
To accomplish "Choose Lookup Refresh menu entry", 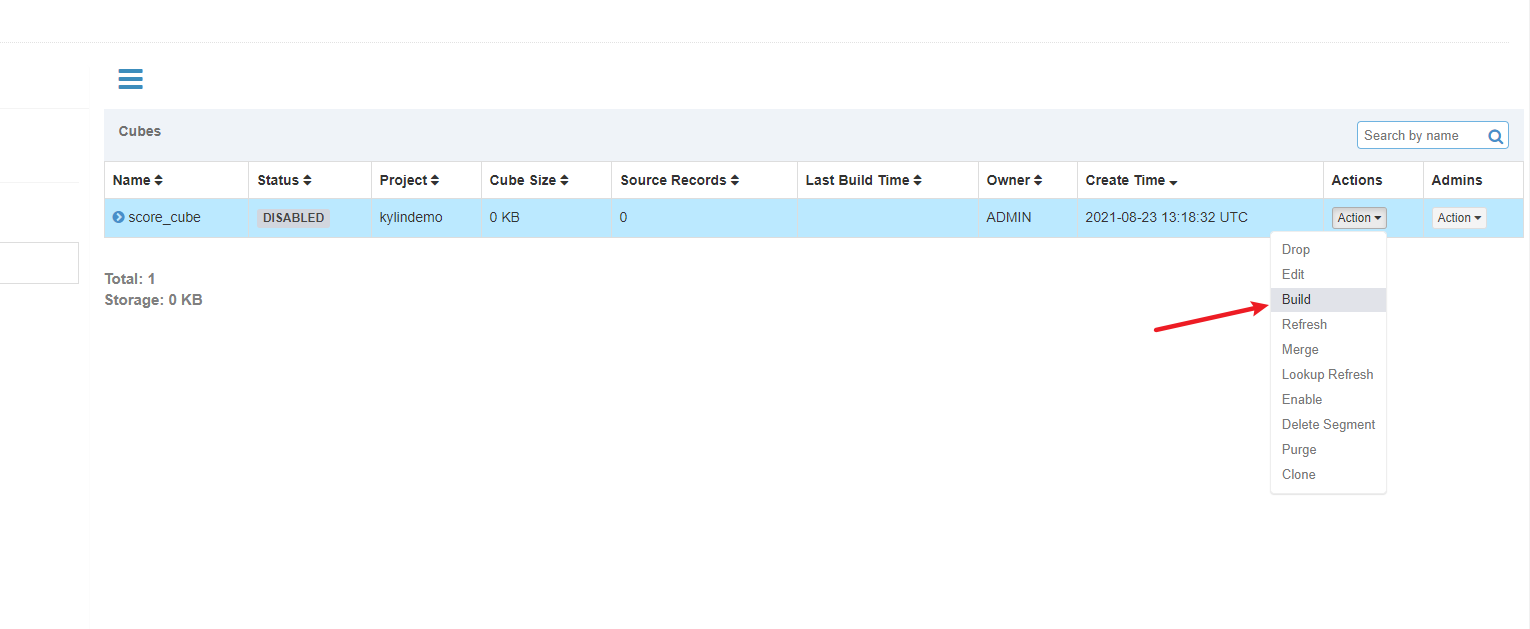I will 1328,374.
